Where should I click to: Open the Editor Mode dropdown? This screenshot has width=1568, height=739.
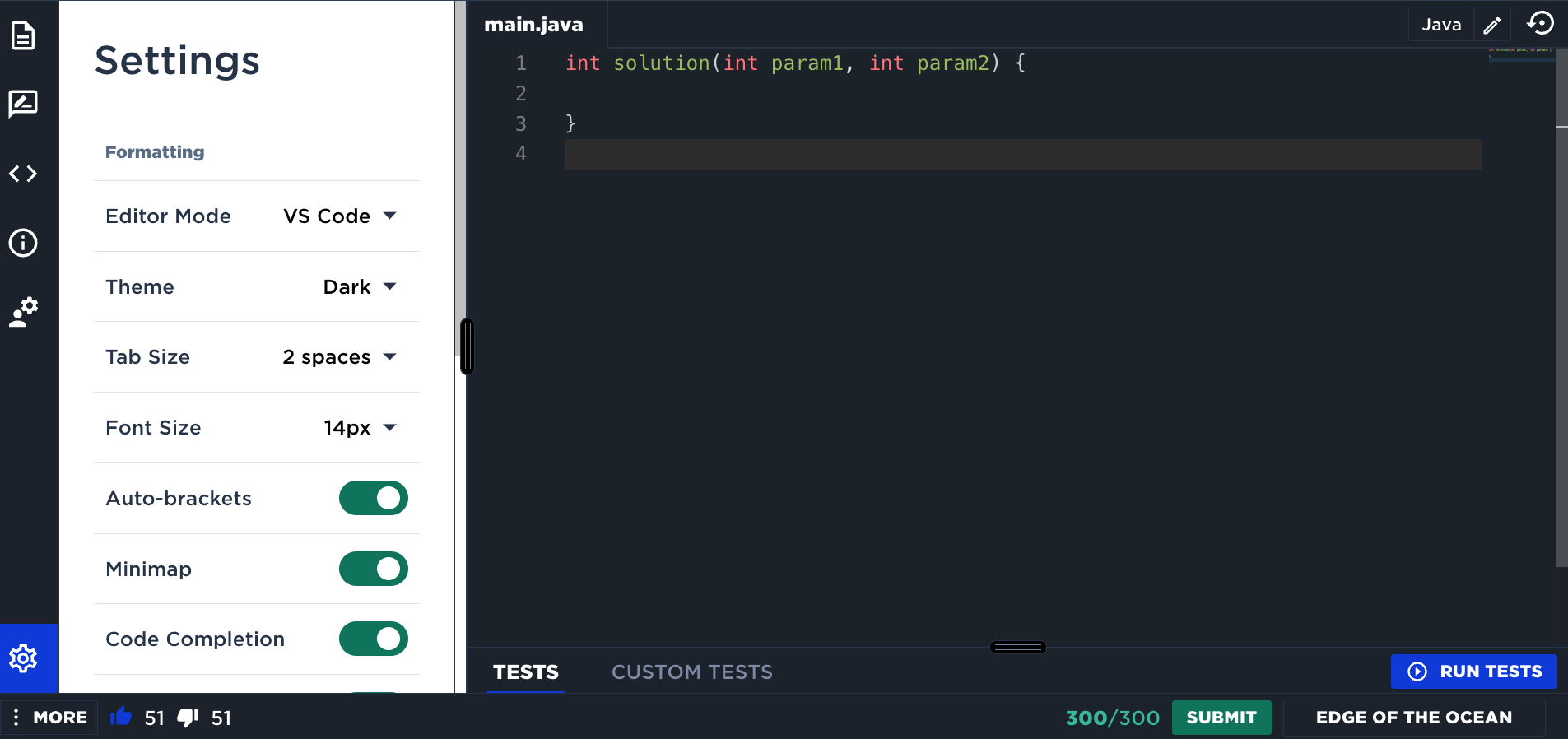click(340, 216)
